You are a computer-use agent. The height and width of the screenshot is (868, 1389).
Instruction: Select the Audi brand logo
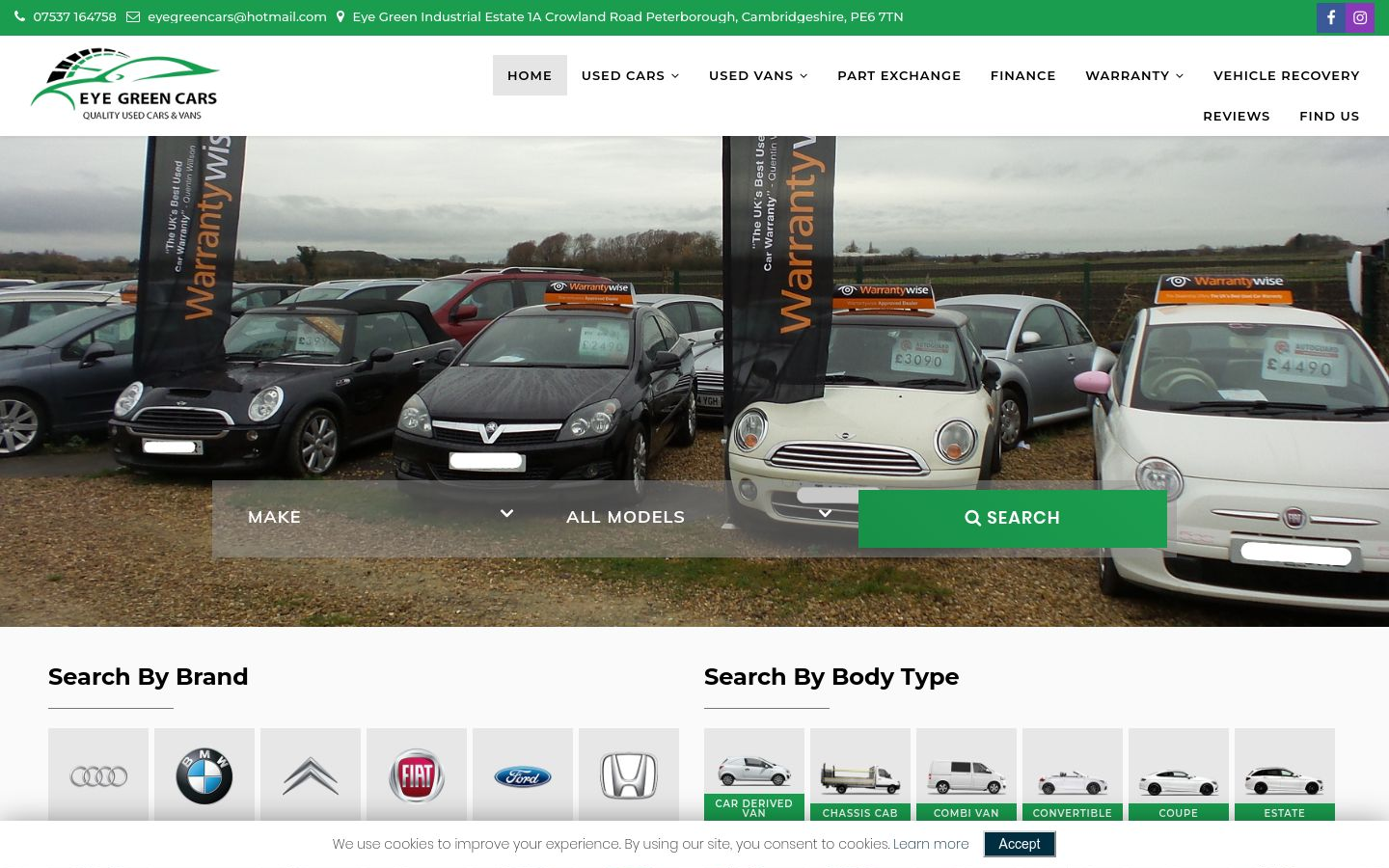(98, 775)
